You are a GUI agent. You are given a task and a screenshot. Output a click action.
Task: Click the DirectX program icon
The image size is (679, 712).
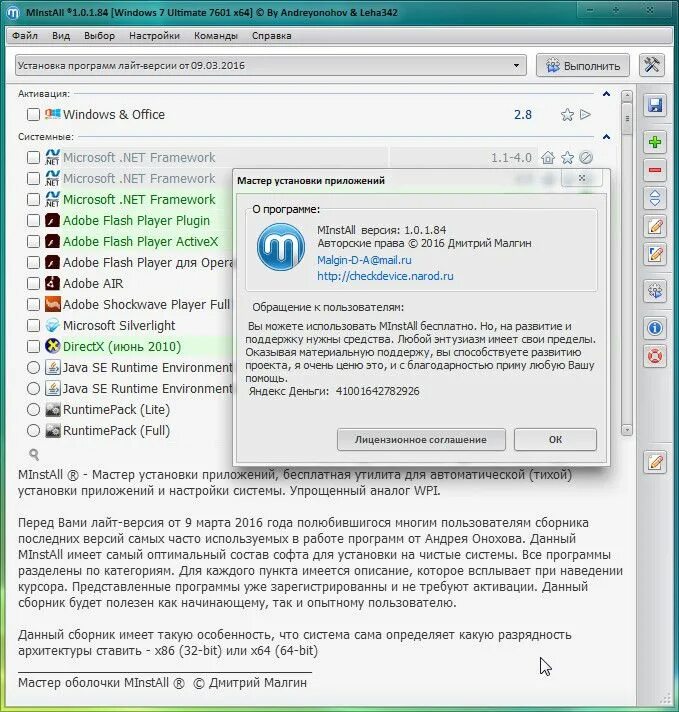(x=53, y=346)
